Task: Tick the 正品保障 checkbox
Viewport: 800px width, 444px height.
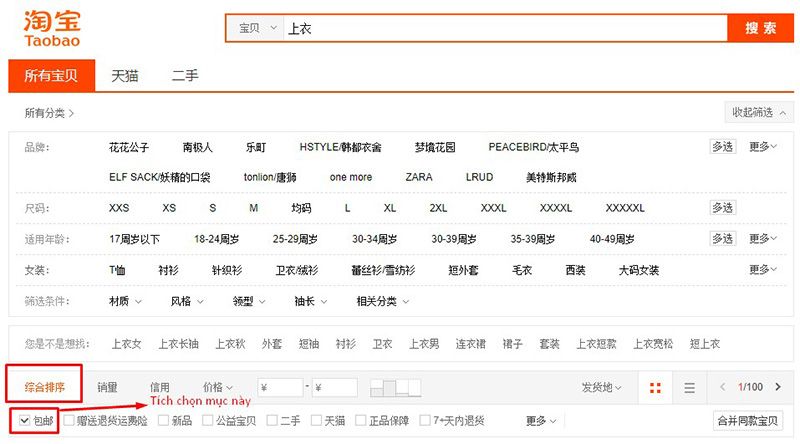Action: [365, 421]
